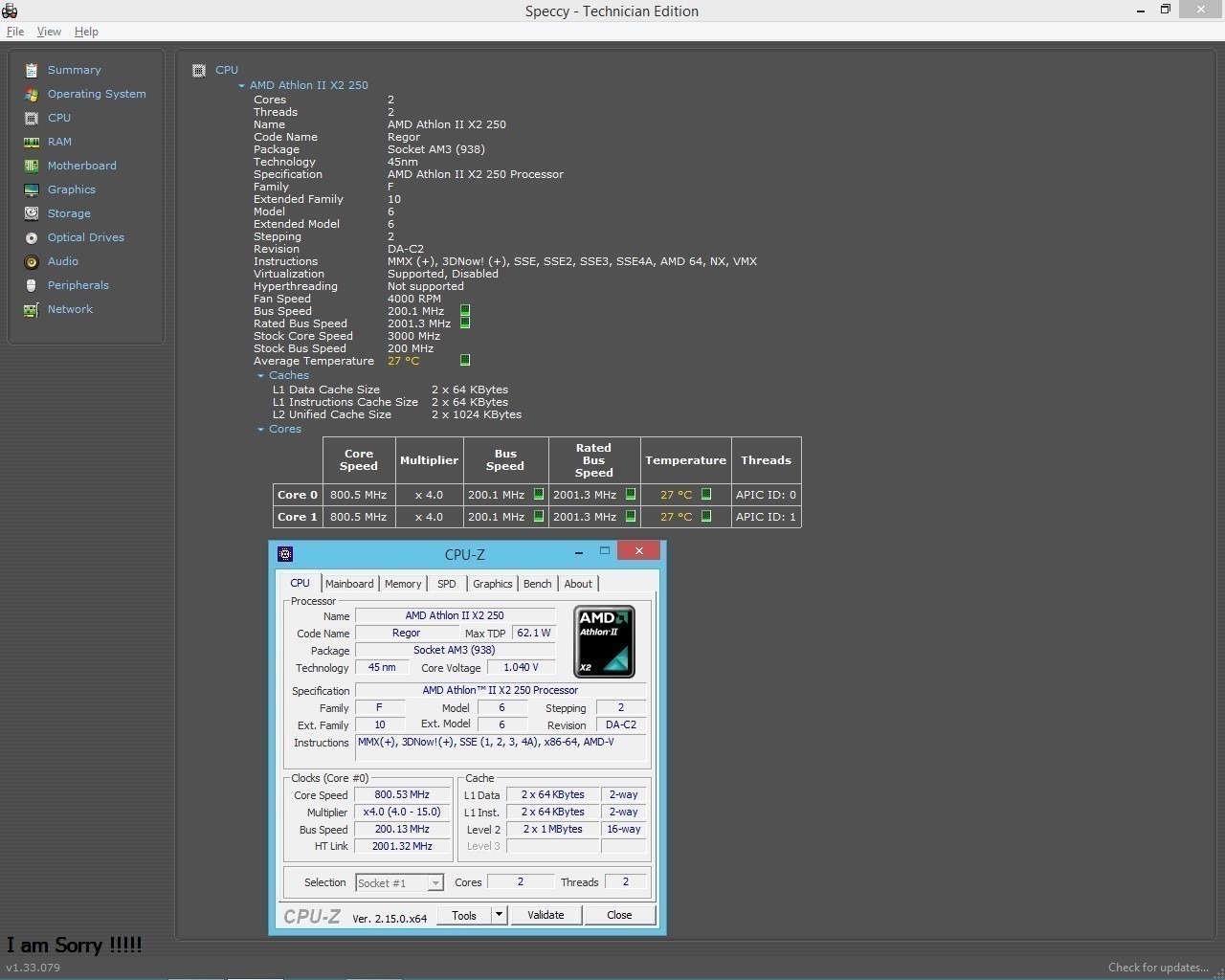Select the CPU tab in CPU-Z
The image size is (1225, 980).
300,583
